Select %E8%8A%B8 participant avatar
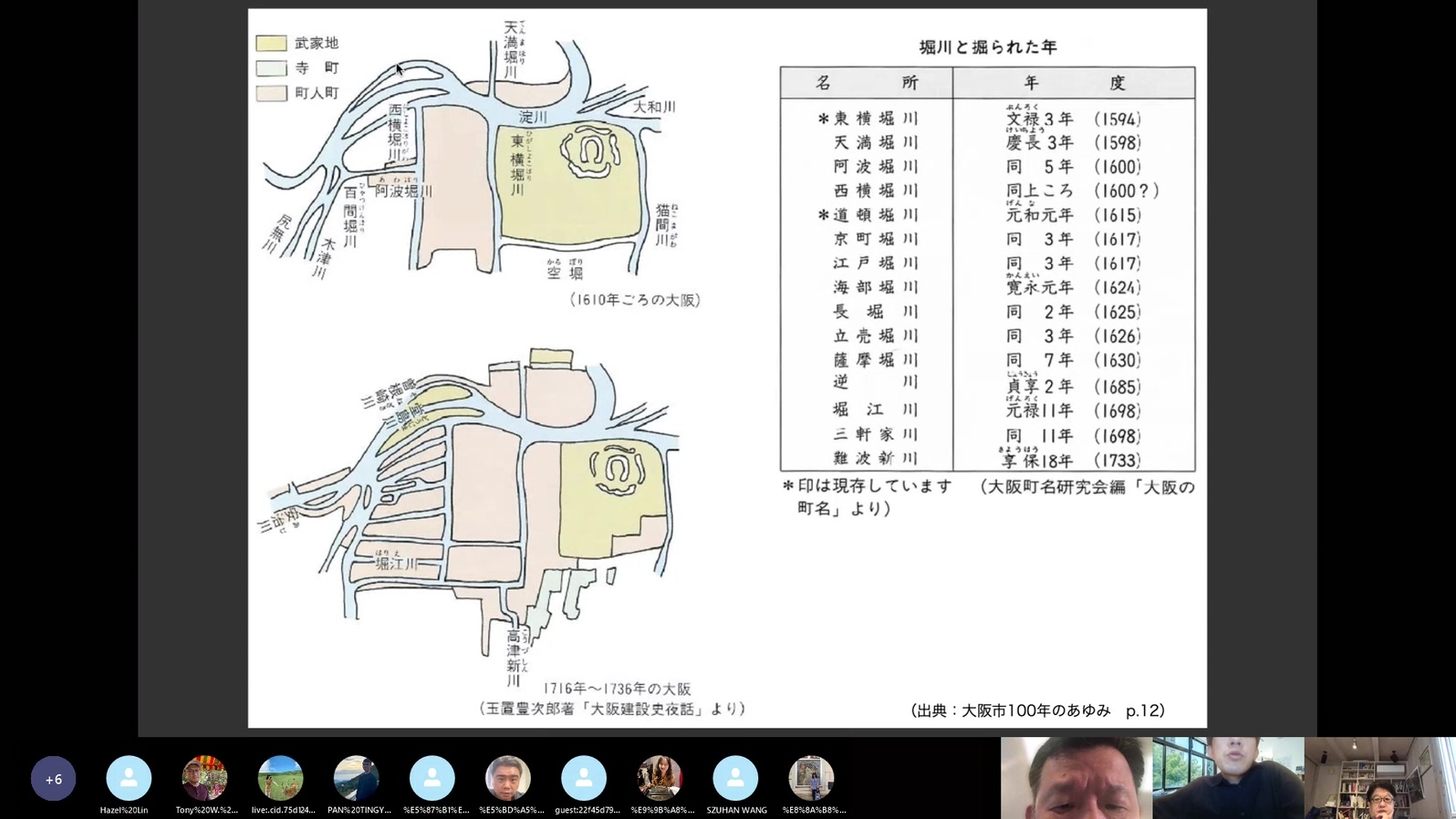The image size is (1456, 819). [811, 779]
